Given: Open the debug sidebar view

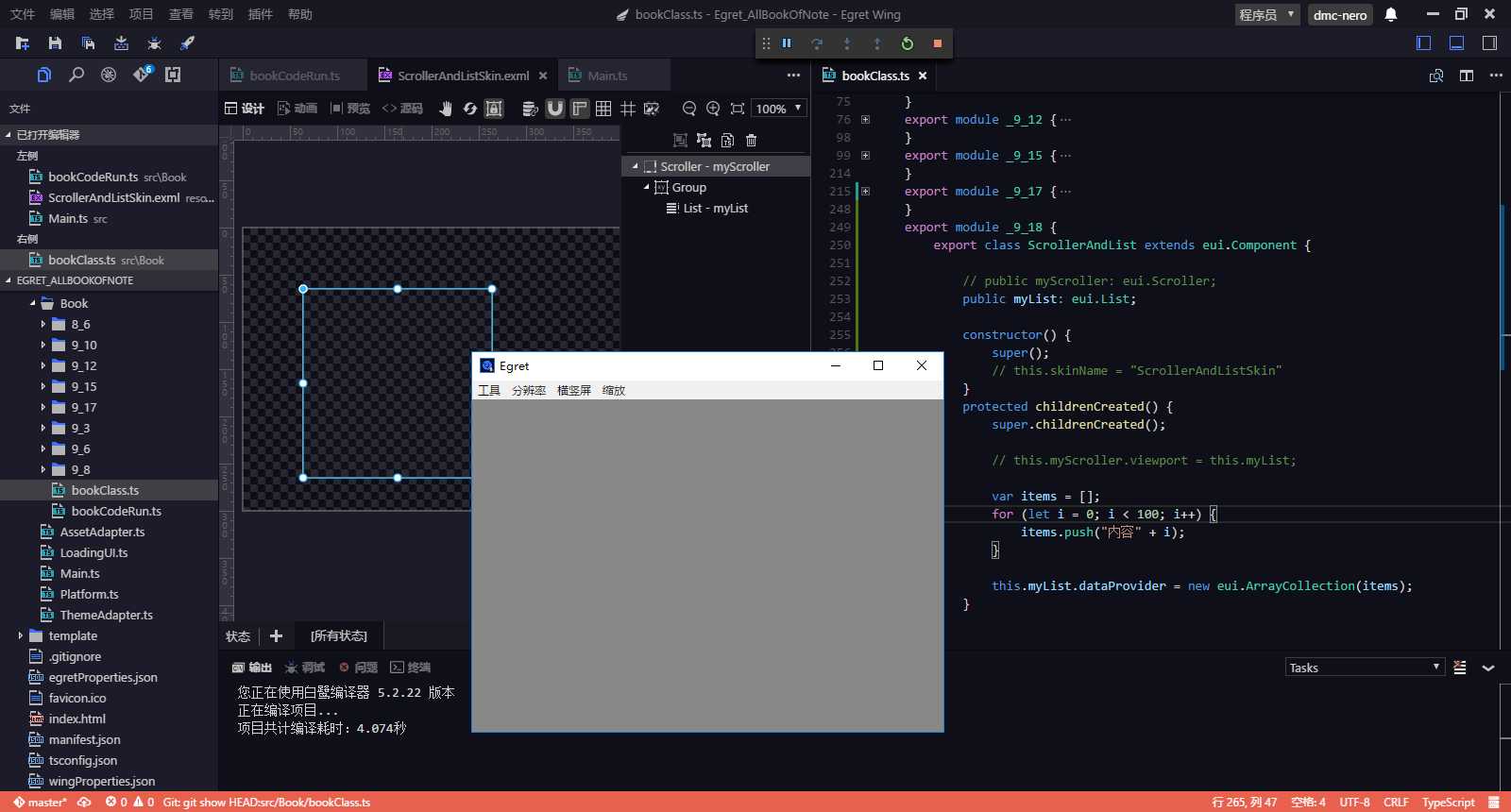Looking at the screenshot, I should 109,75.
